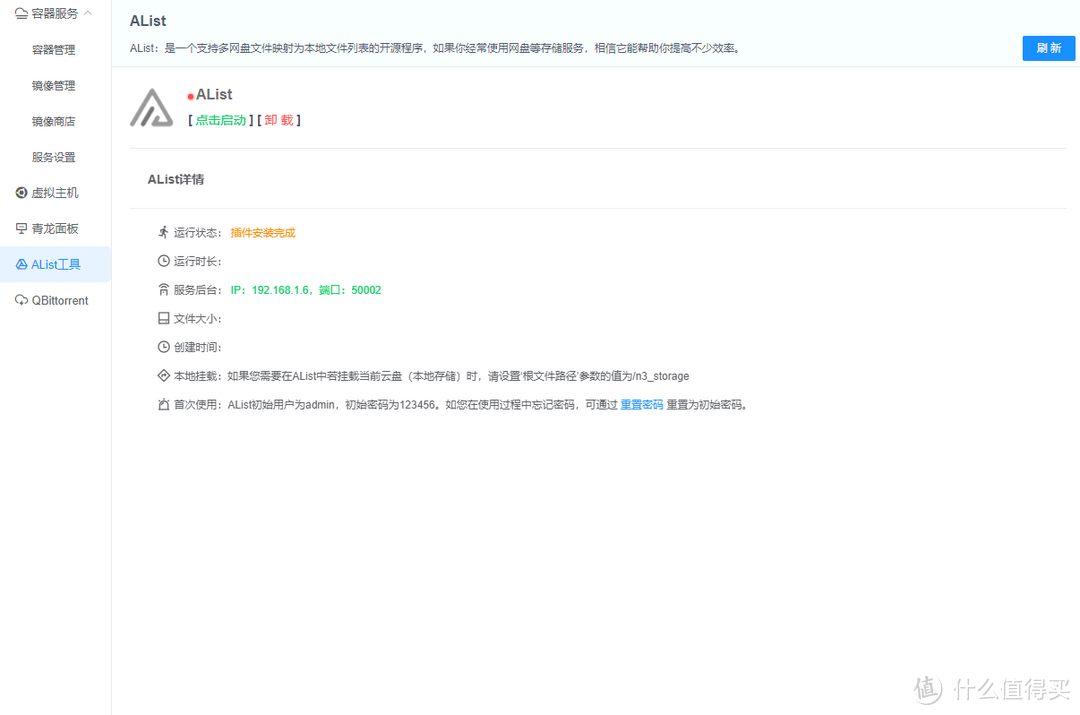This screenshot has height=715, width=1080.
Task: Click the large AList logo
Action: tap(152, 107)
